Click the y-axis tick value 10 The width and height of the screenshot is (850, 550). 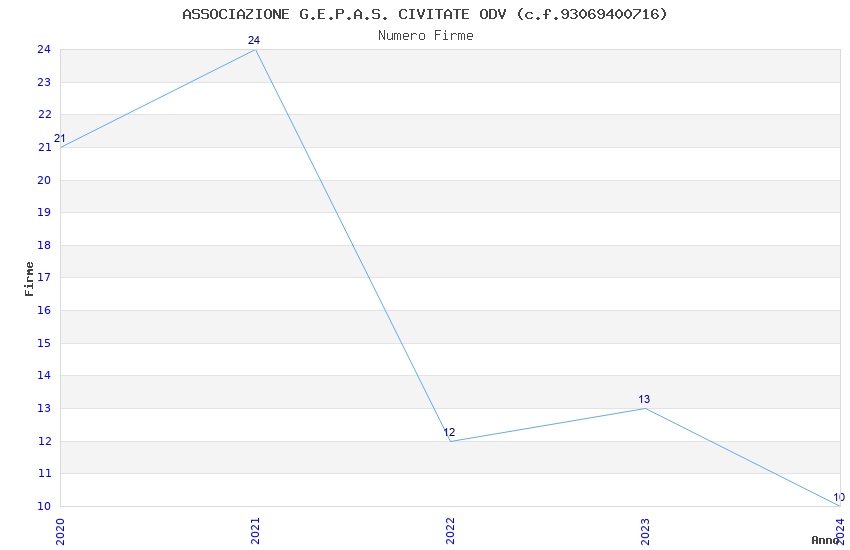pos(44,507)
